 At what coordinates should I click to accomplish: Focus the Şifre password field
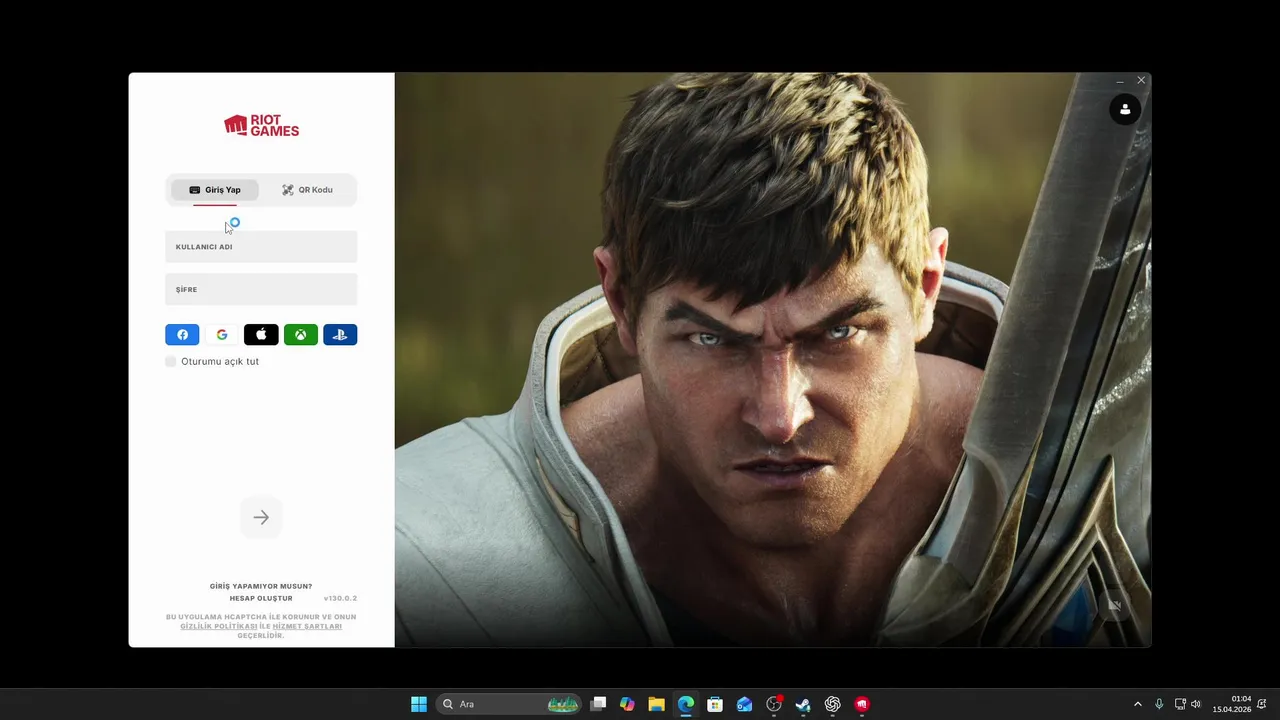tap(261, 289)
